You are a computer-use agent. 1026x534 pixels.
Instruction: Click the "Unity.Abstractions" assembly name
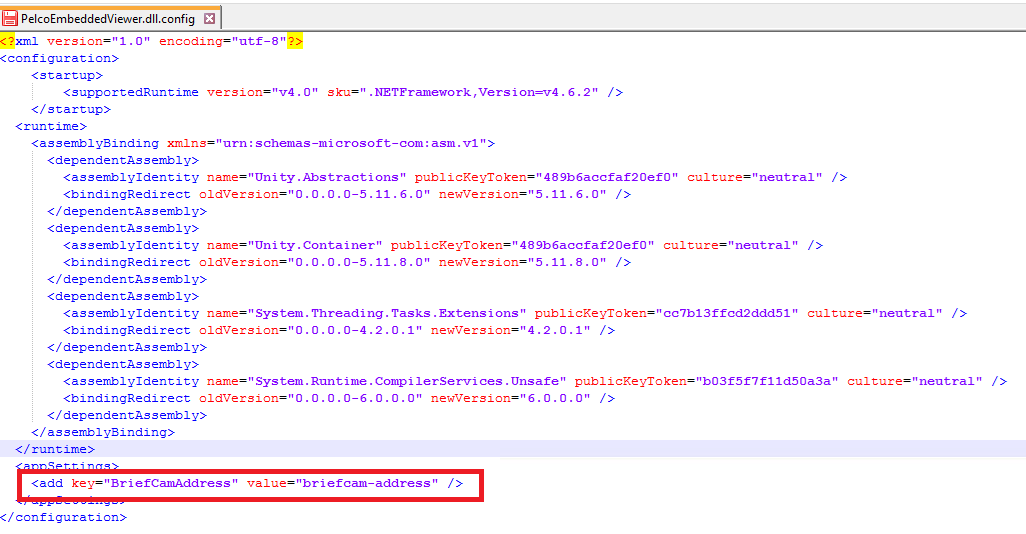(327, 177)
